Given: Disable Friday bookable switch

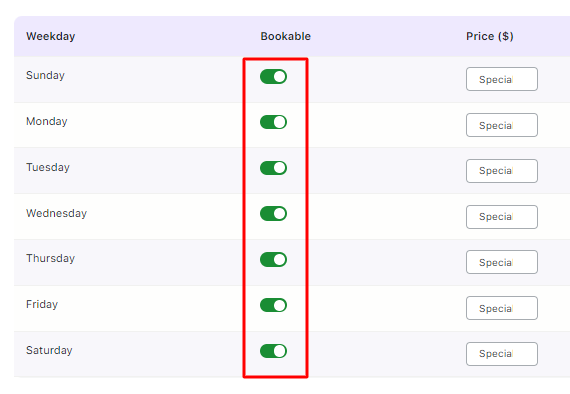Looking at the screenshot, I should point(273,305).
